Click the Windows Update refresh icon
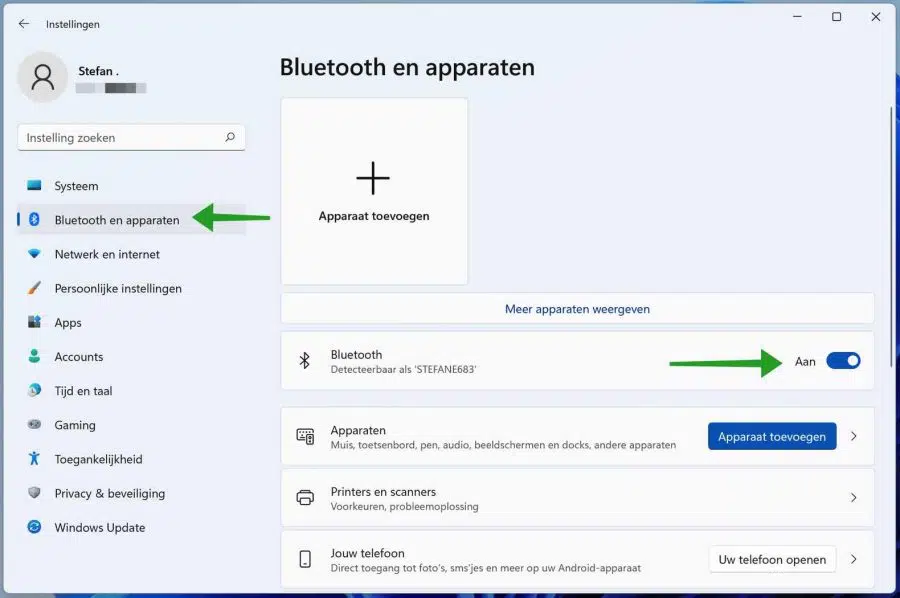This screenshot has height=598, width=900. tap(34, 527)
